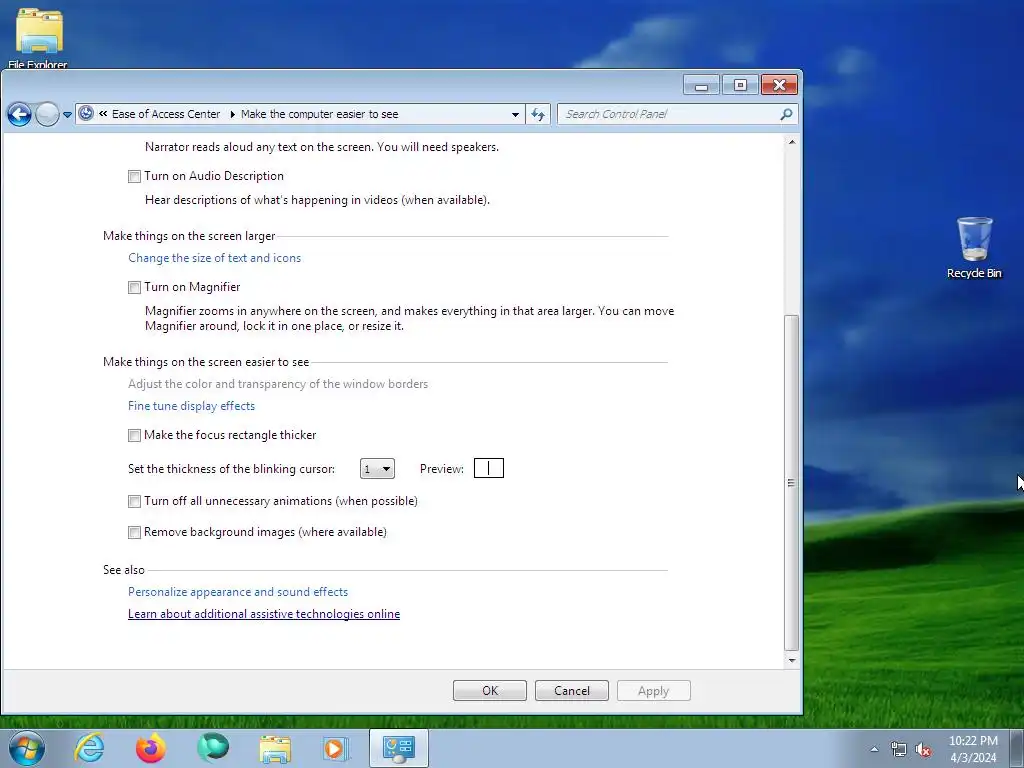Click Show desktop strip at taskbar end

(1017, 748)
